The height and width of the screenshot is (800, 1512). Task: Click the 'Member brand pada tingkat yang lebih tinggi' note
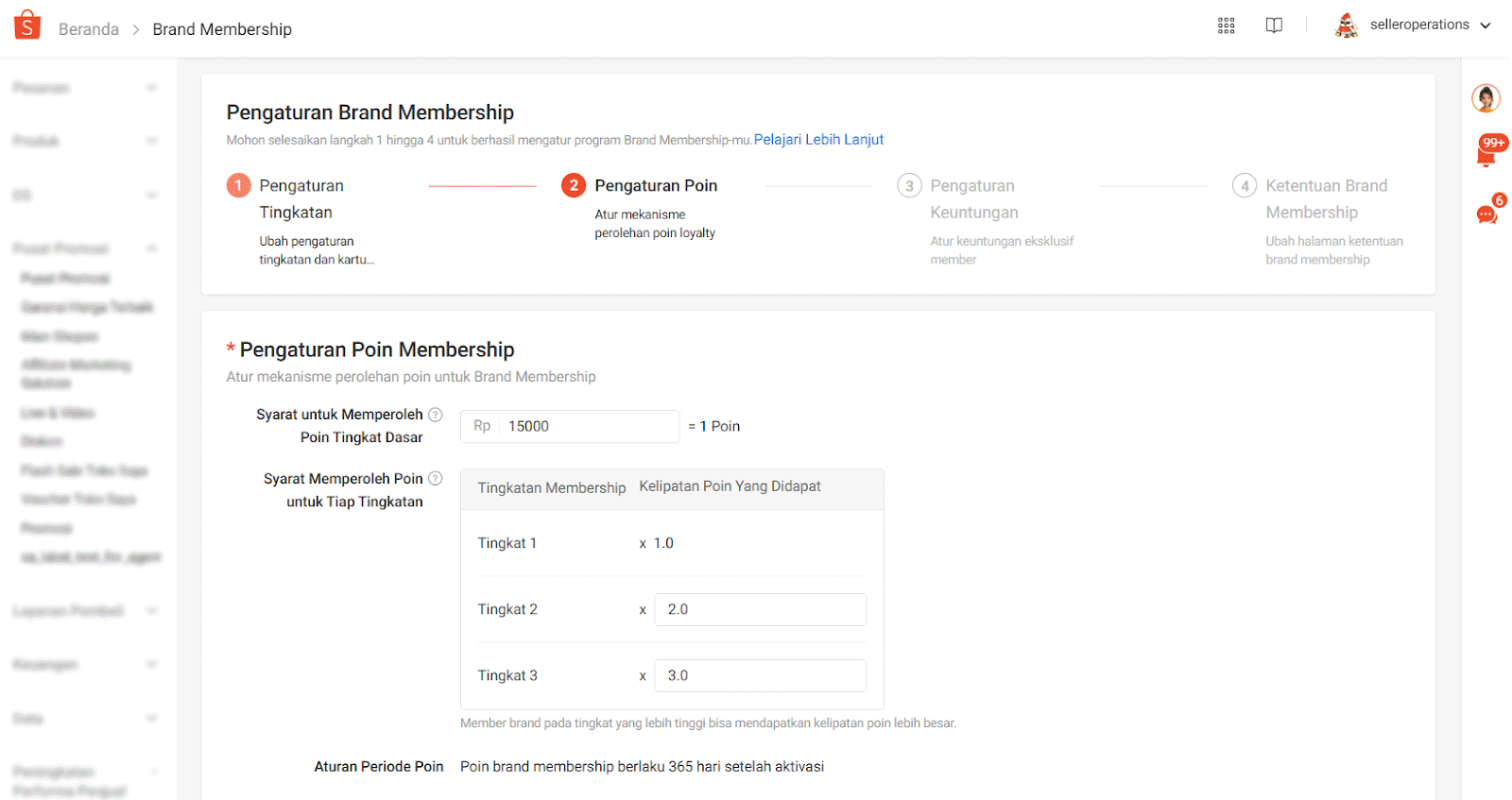click(x=708, y=723)
